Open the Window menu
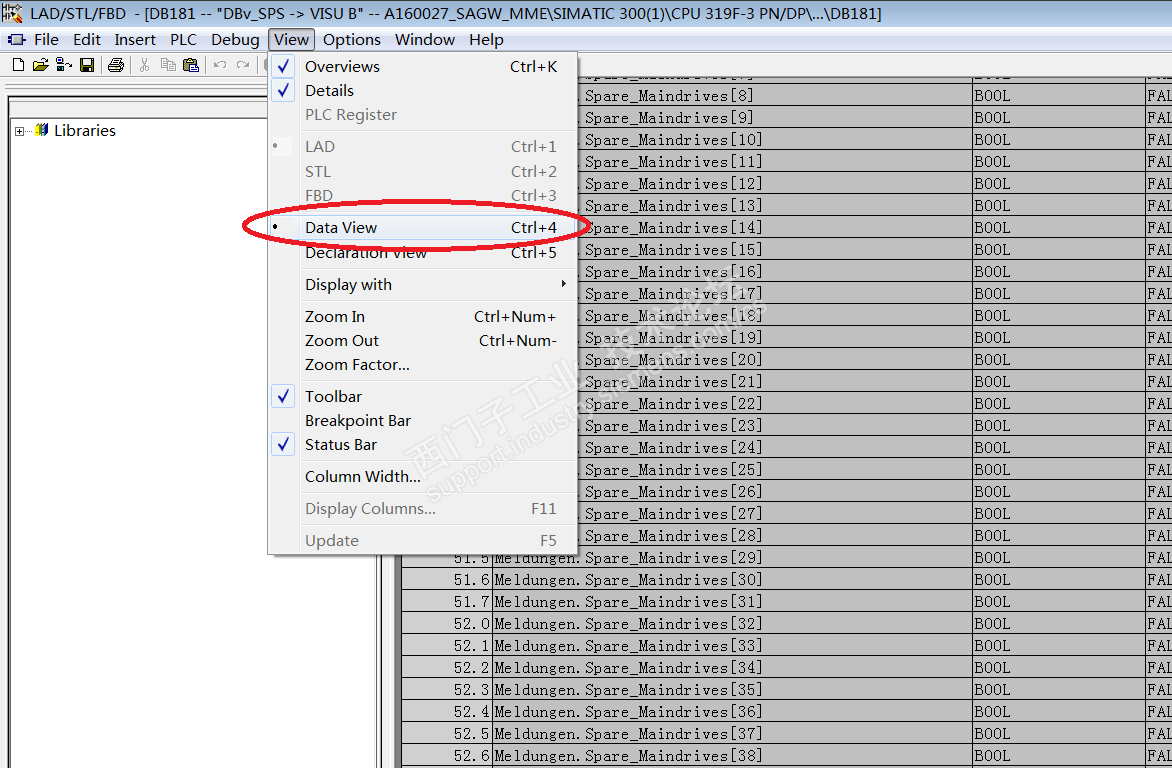The image size is (1172, 768). click(425, 40)
